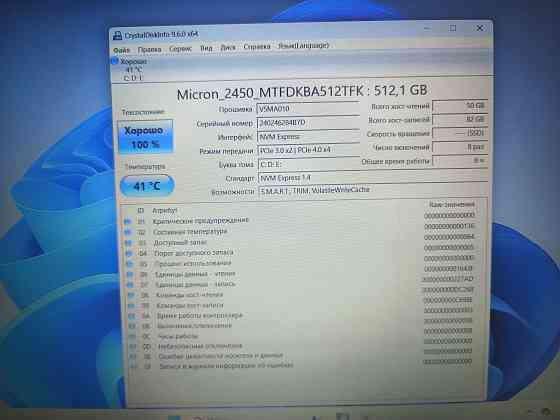Select the Время работы контроллера attribute text
The image size is (560, 420).
200,316
